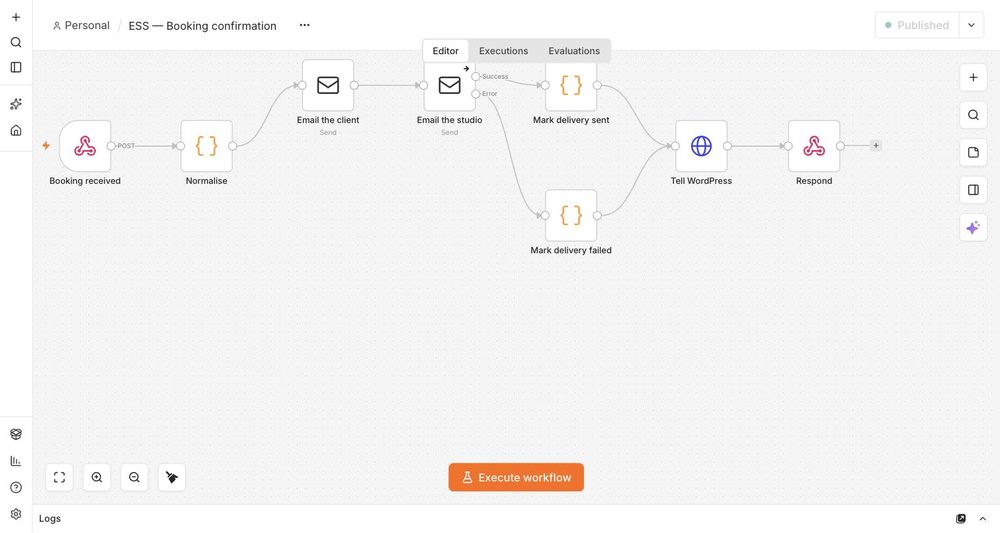
Task: Tidy up workflow with the broom icon
Action: 172,478
